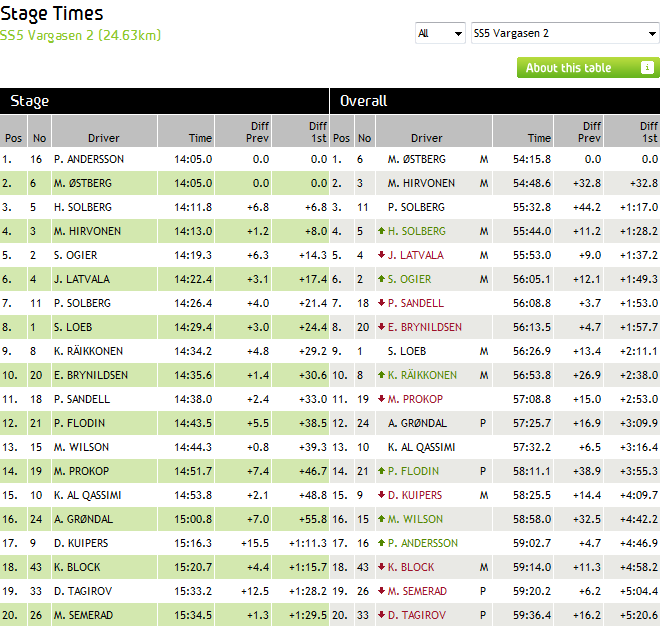The image size is (661, 626).
Task: Click red down arrow beside D. KUIPERS overall
Action: tap(382, 495)
